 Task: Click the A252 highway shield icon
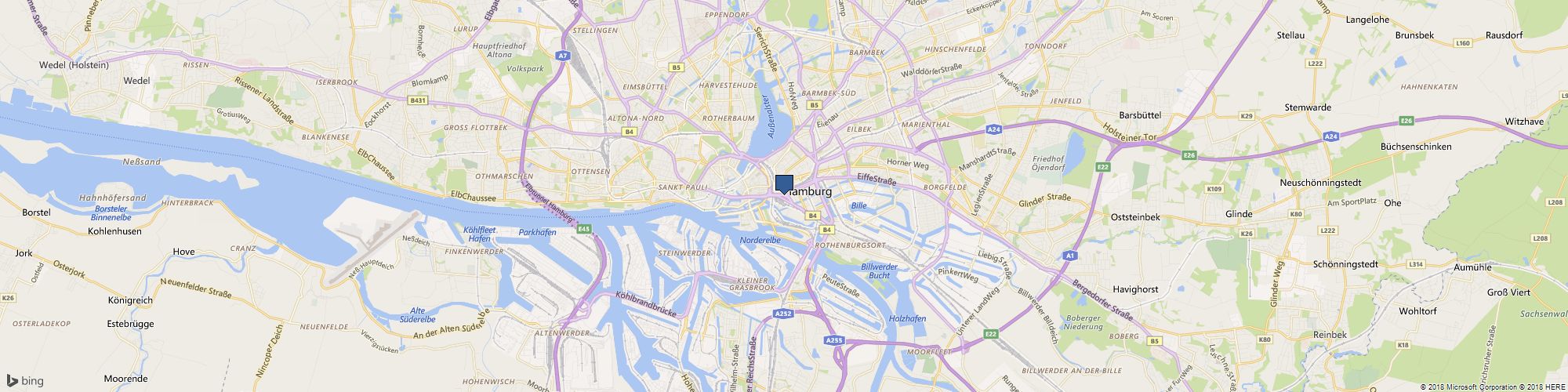pos(782,313)
